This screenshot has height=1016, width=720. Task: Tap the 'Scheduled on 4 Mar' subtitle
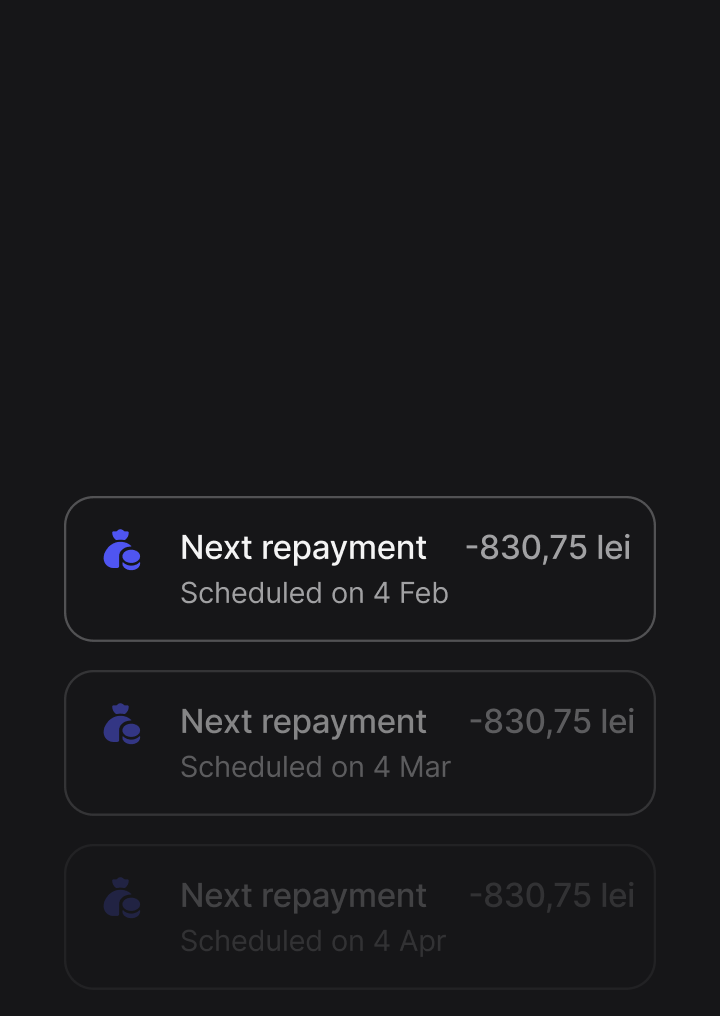(315, 767)
